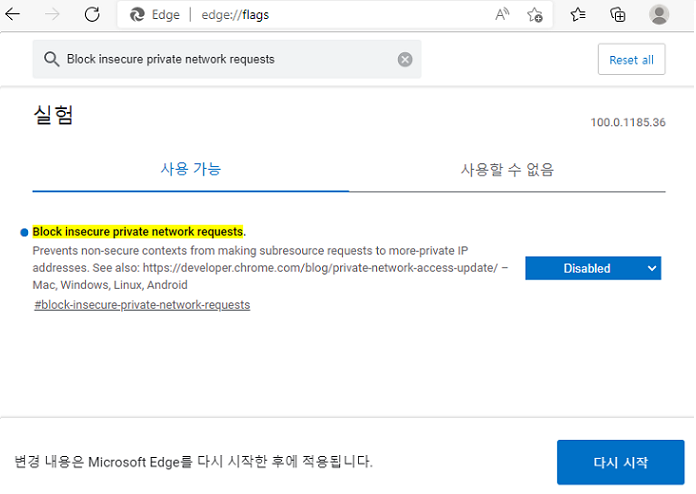This screenshot has width=696, height=494.
Task: Click the edge://flags address bar
Action: click(x=335, y=15)
